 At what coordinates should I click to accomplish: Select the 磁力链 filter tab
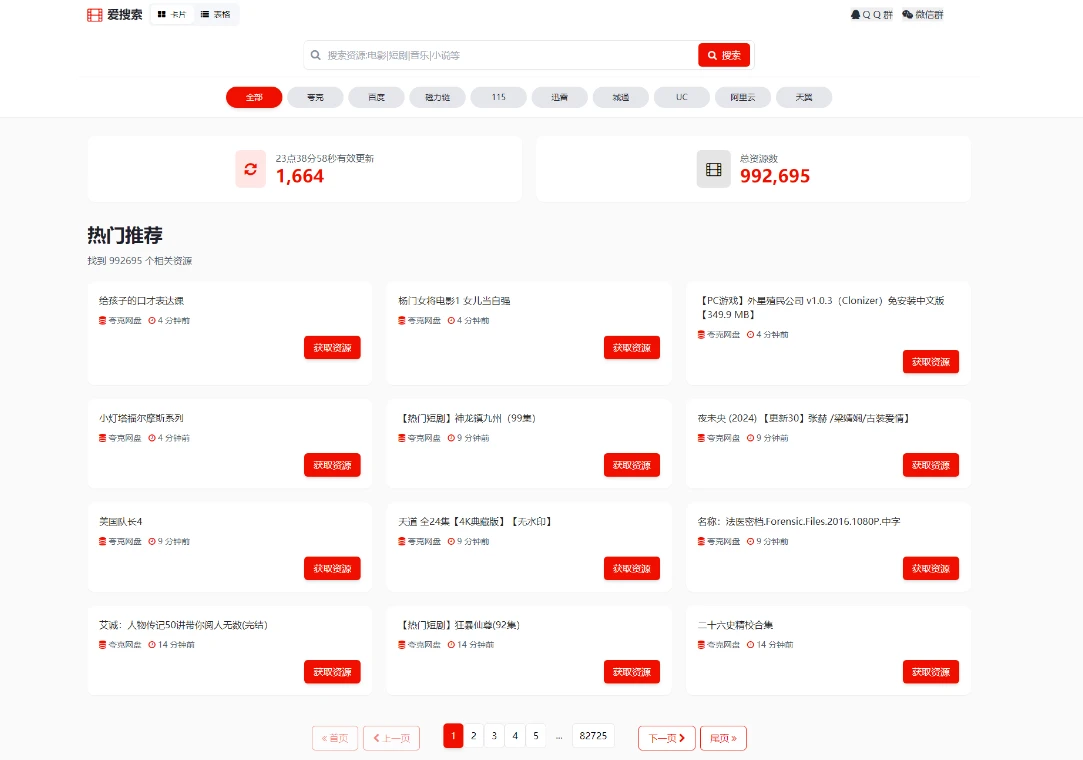[x=437, y=97]
